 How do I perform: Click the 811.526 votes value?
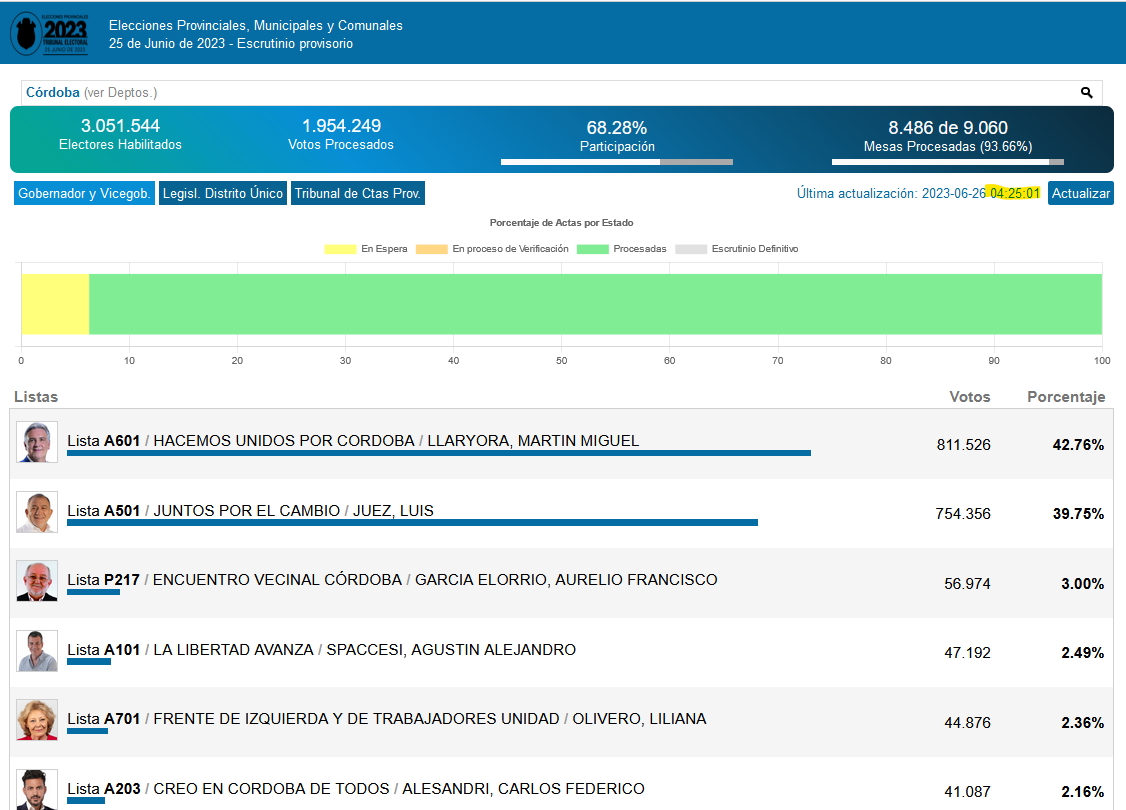pos(963,445)
